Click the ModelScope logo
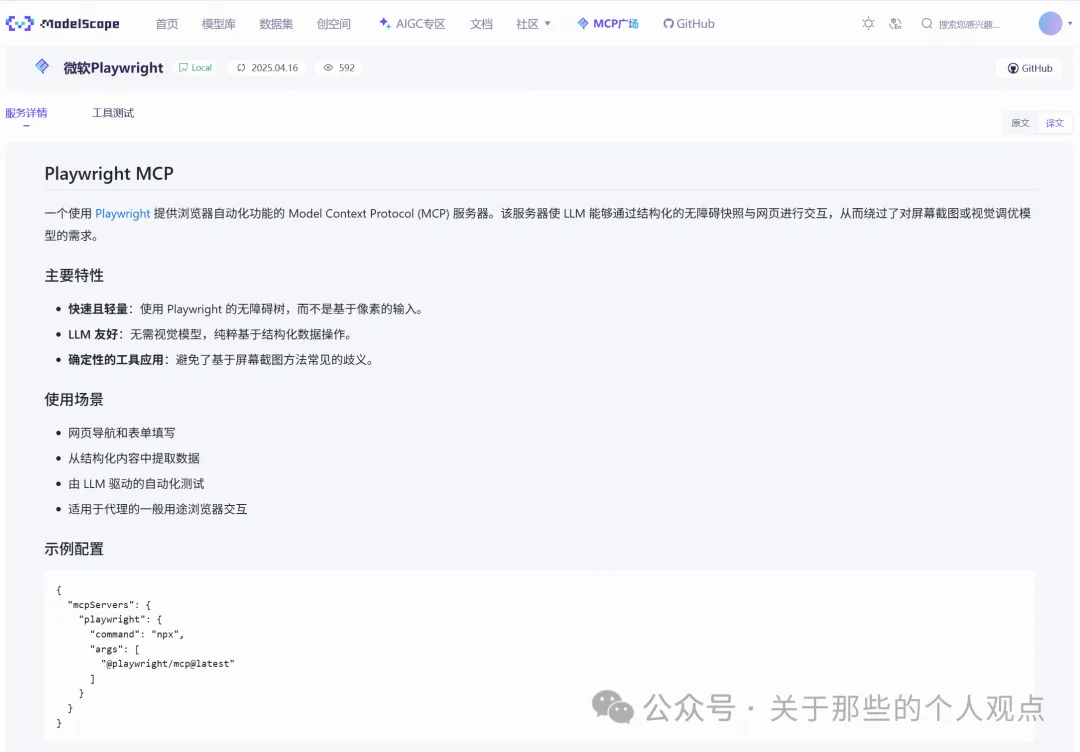Viewport: 1080px width, 752px height. point(63,24)
